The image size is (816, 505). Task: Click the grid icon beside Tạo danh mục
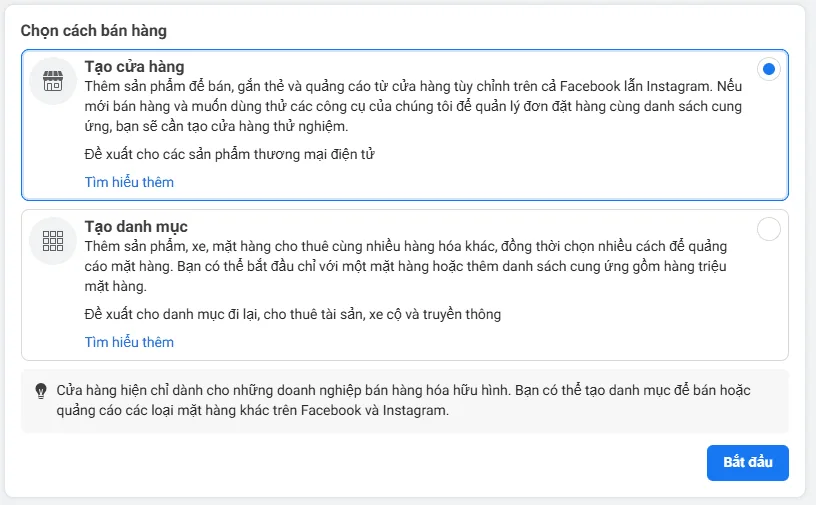click(53, 241)
